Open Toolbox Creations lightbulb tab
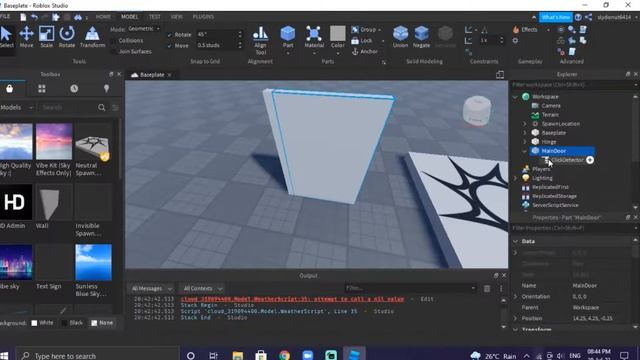Viewport: 640px width, 360px height. click(x=106, y=89)
